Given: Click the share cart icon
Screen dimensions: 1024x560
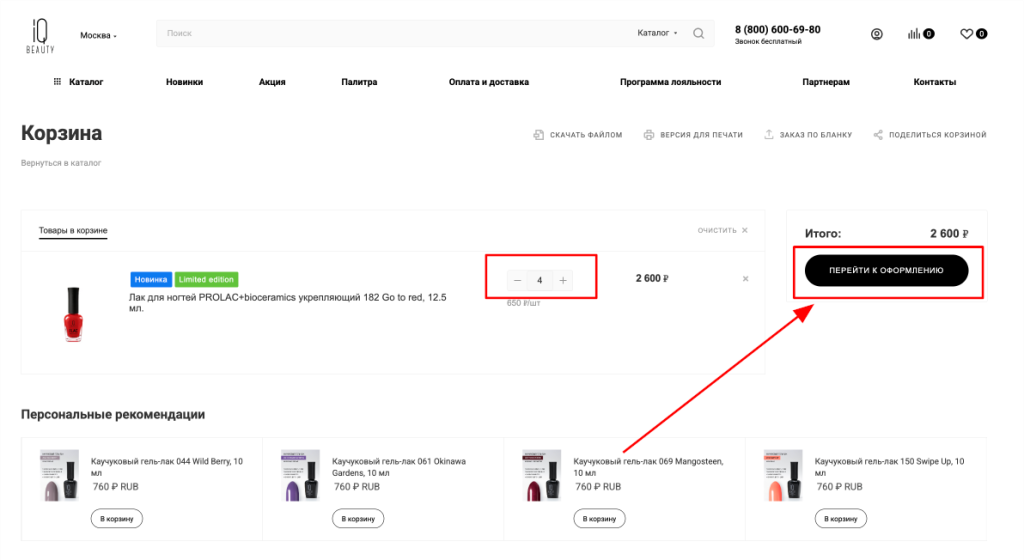Looking at the screenshot, I should click(x=878, y=134).
